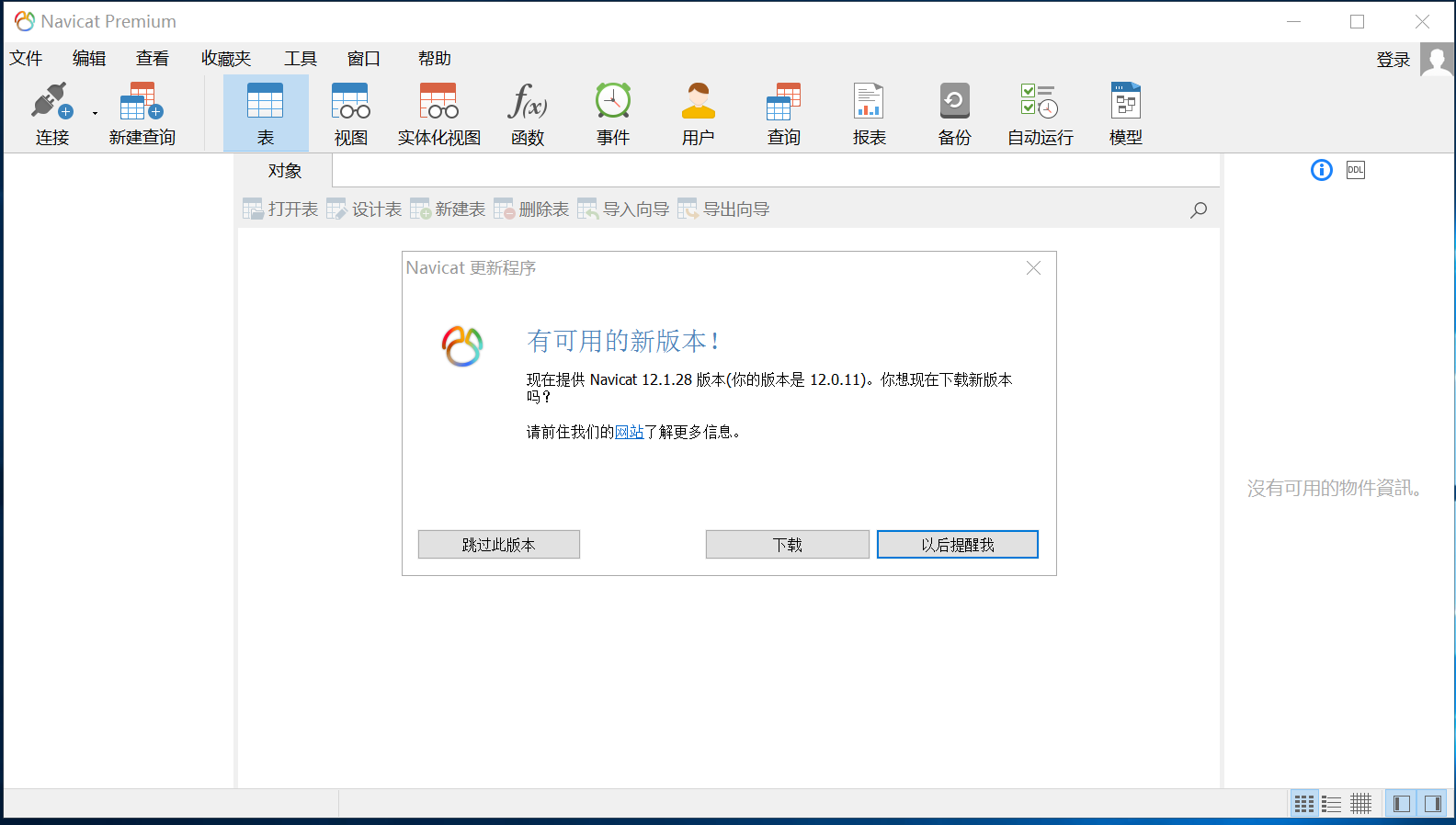
Task: Click the user avatar icon
Action: click(1437, 60)
